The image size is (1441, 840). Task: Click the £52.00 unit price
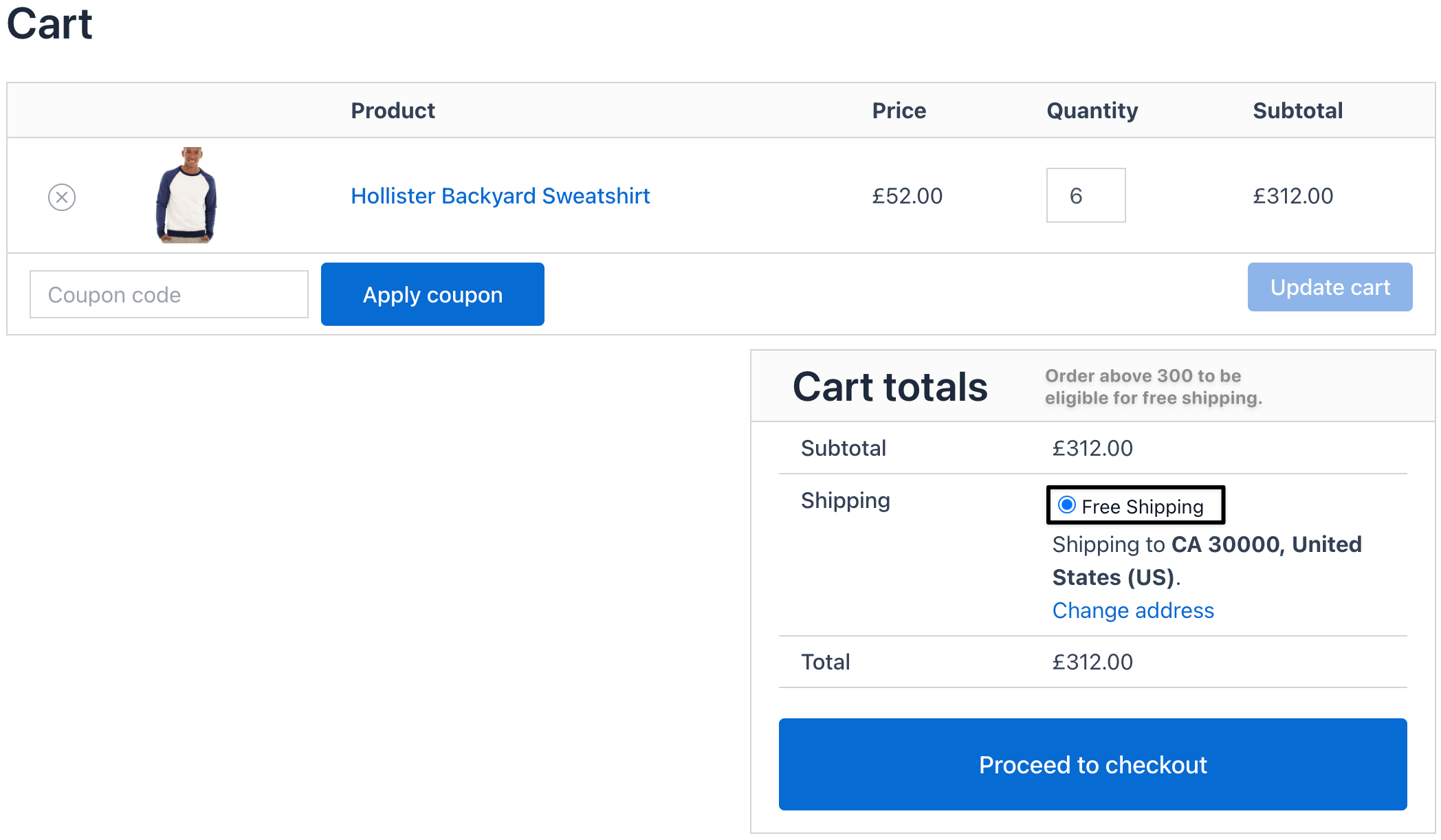pos(907,196)
